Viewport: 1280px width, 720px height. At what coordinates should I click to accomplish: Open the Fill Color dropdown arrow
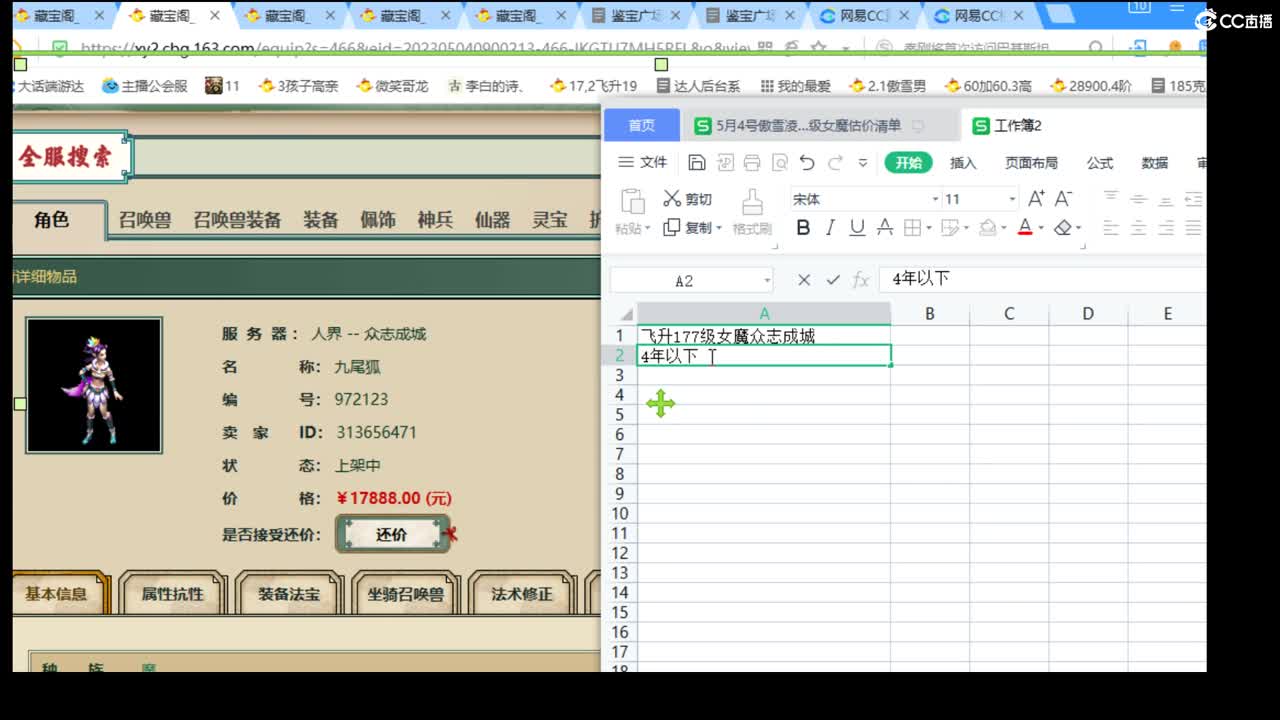[x=1002, y=228]
